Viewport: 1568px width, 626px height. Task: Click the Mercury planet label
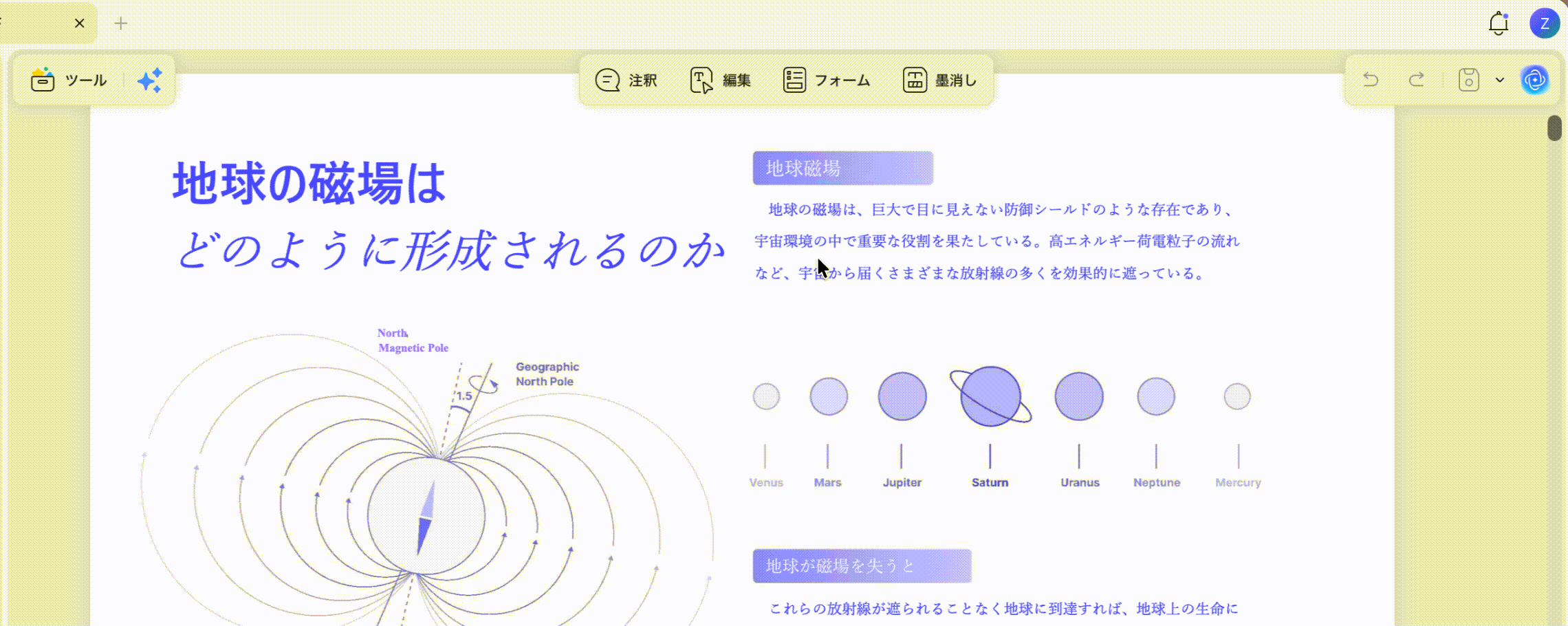coord(1238,482)
